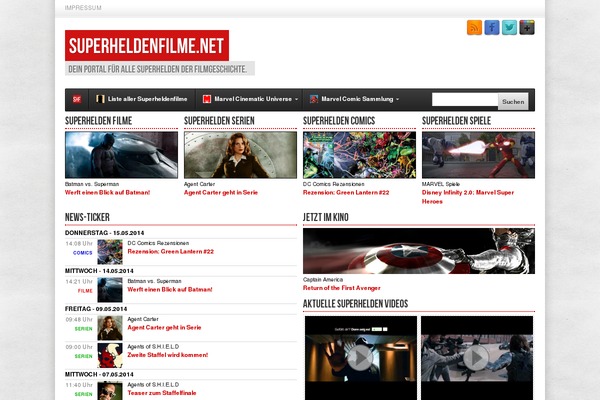The width and height of the screenshot is (600, 400).
Task: Open S.H.I.E.L.D. thumbnail beside Zweite Staffel
Action: click(x=110, y=355)
